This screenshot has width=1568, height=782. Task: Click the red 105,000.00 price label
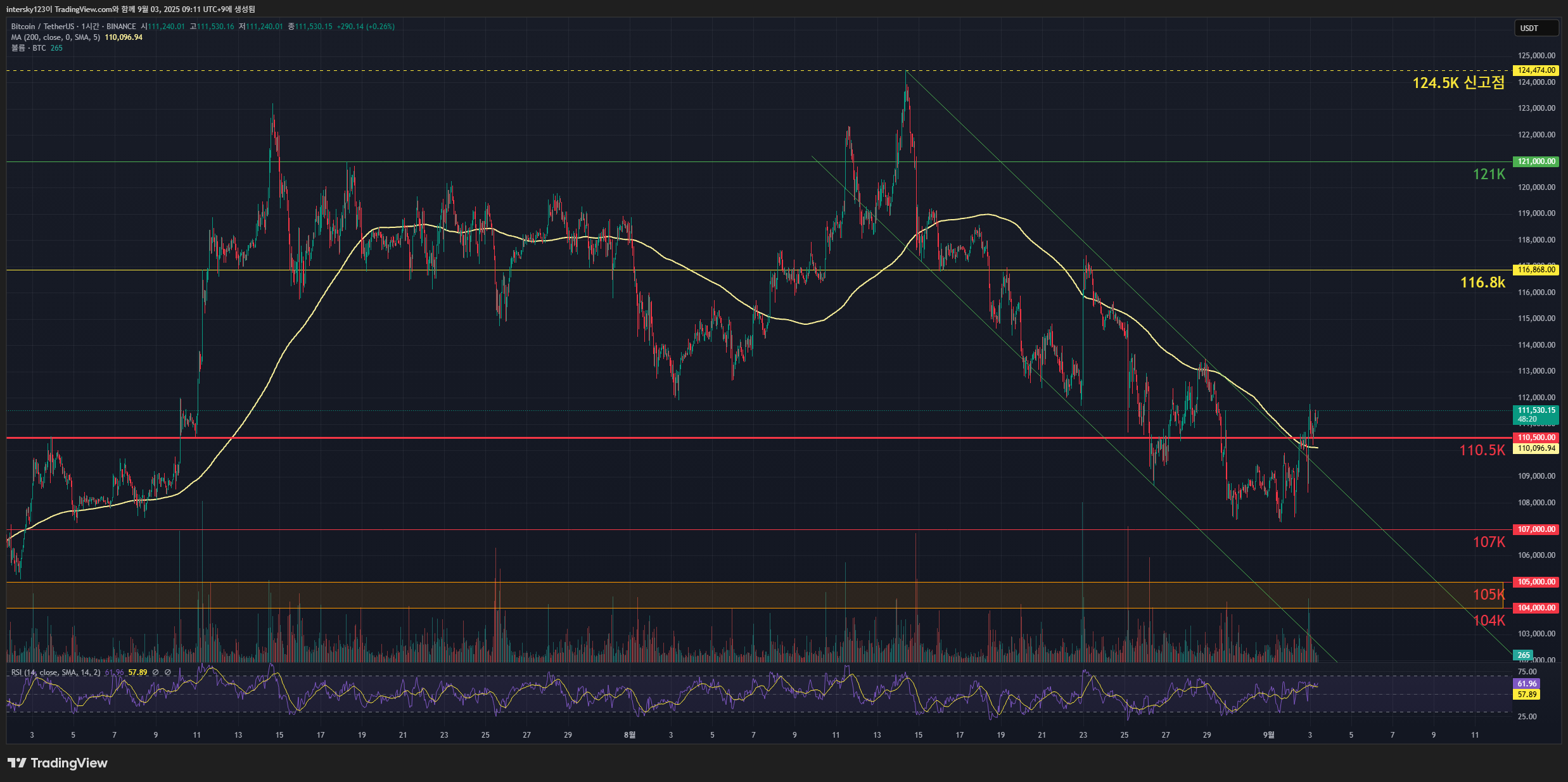pos(1536,582)
